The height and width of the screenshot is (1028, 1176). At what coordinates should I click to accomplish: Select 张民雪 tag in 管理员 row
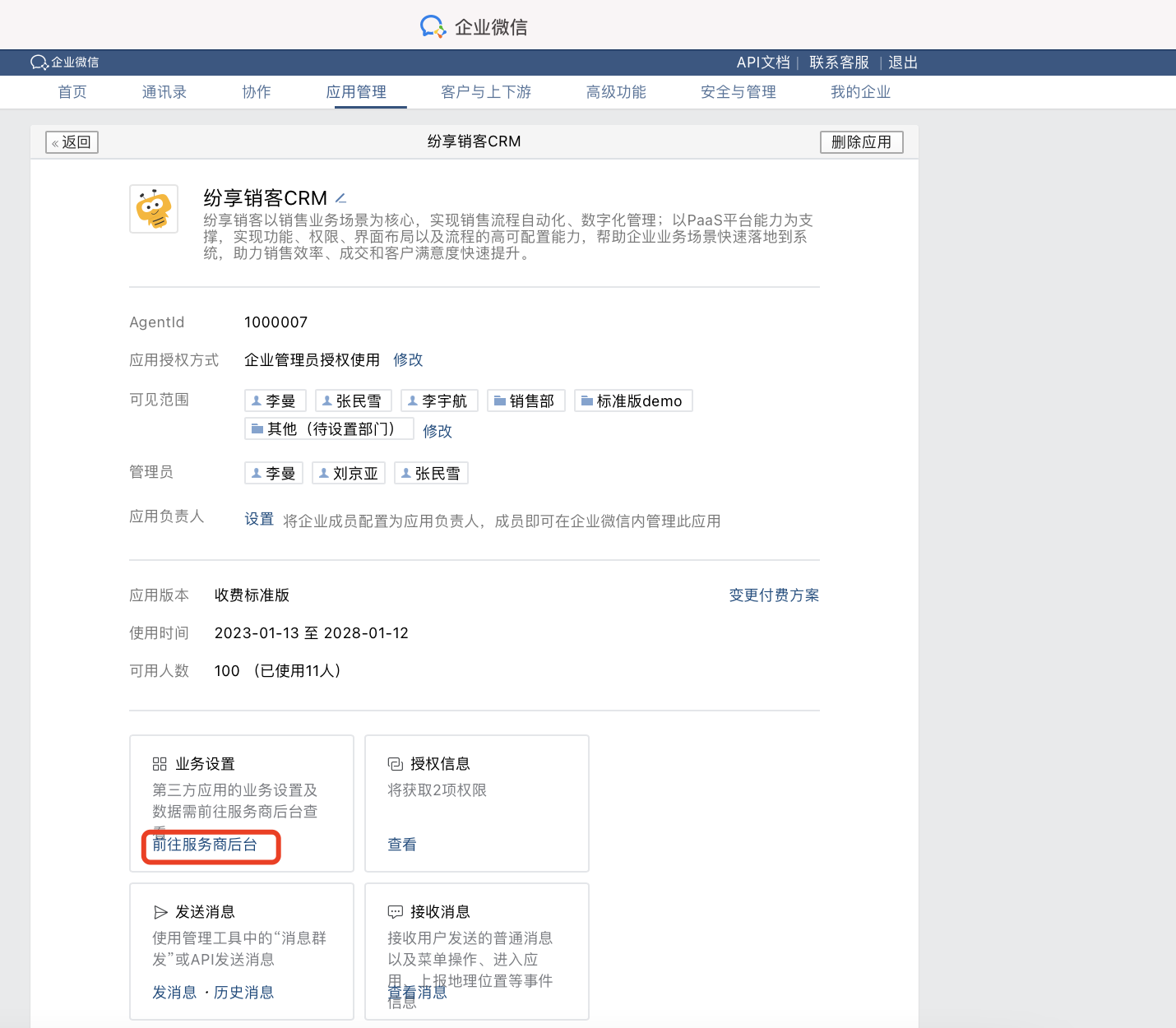tap(431, 473)
